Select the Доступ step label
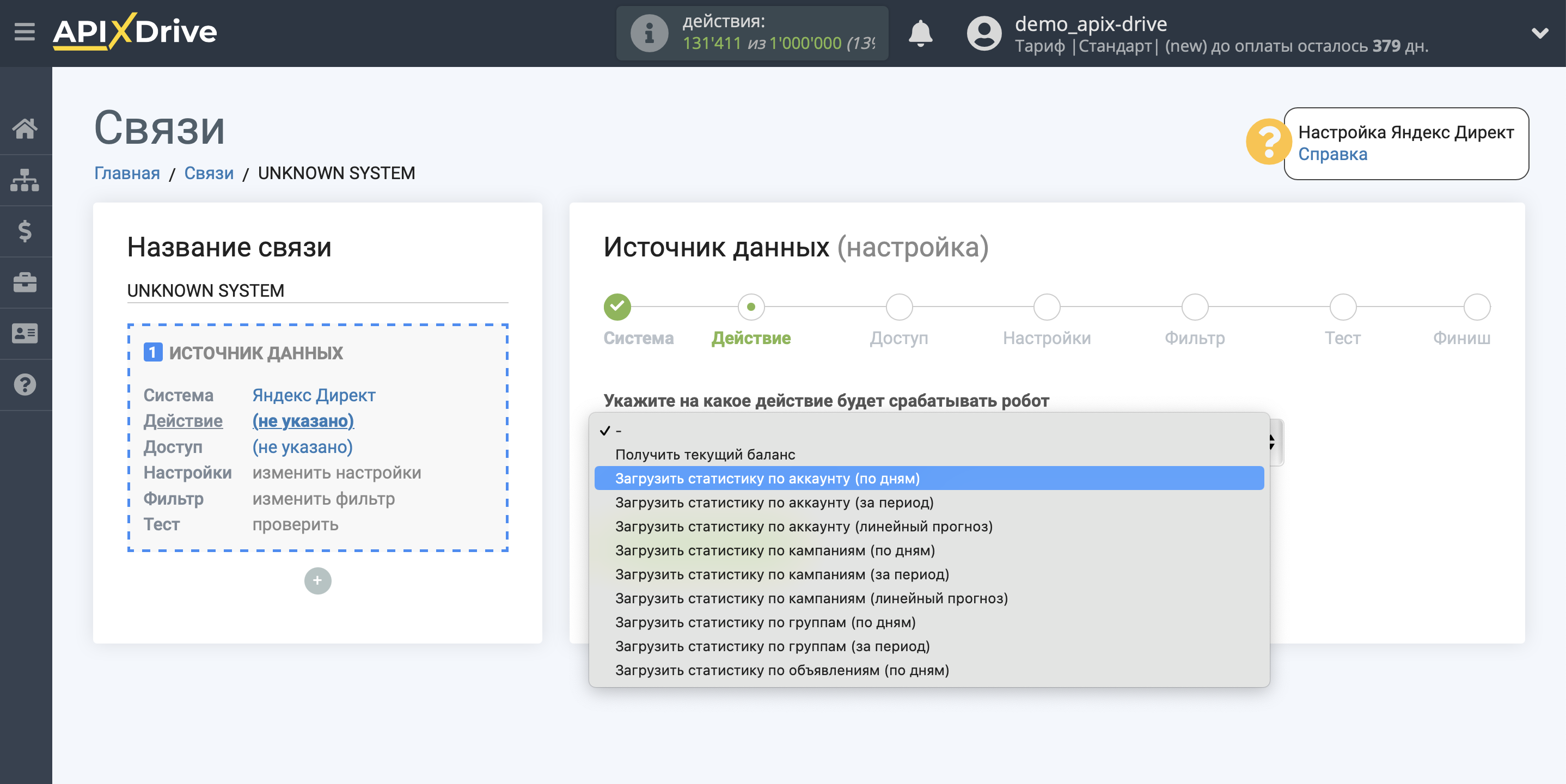Image resolution: width=1566 pixels, height=784 pixels. [898, 338]
